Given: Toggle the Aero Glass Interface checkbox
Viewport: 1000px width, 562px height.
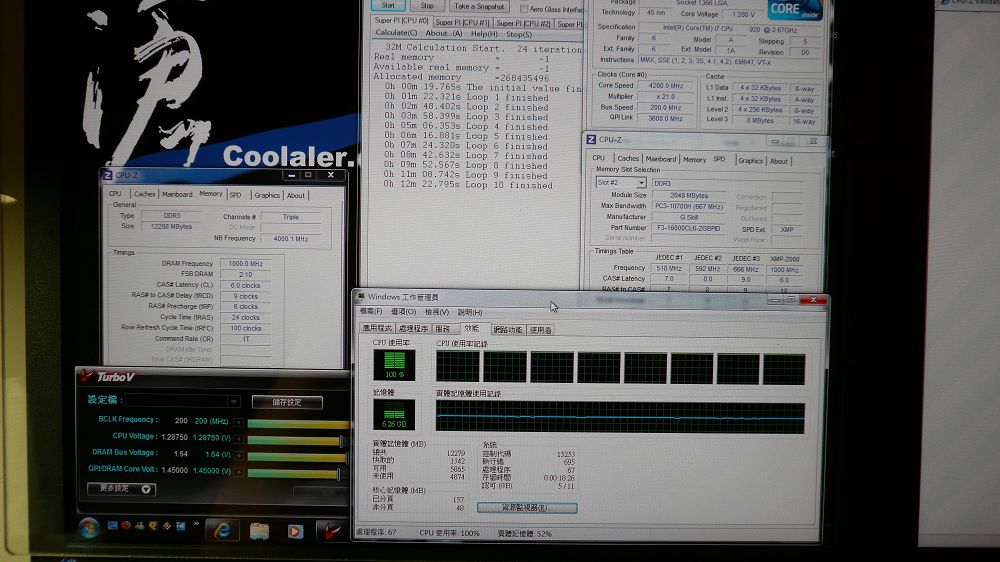Looking at the screenshot, I should [x=524, y=9].
